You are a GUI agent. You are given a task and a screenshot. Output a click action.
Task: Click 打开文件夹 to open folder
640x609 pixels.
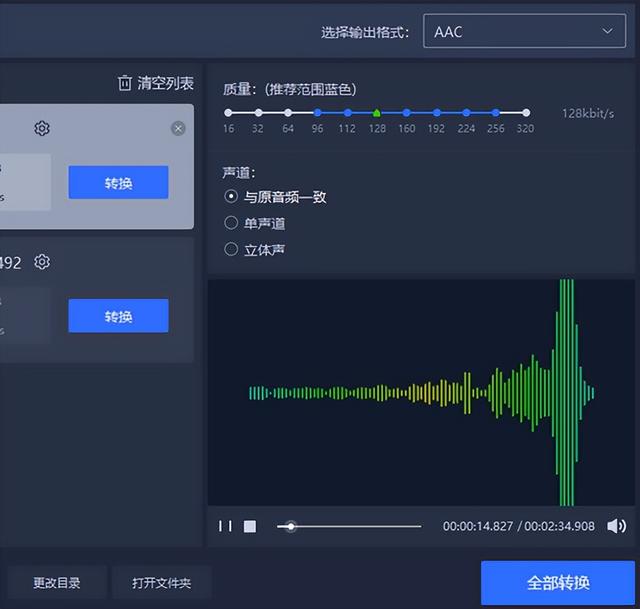tap(161, 582)
